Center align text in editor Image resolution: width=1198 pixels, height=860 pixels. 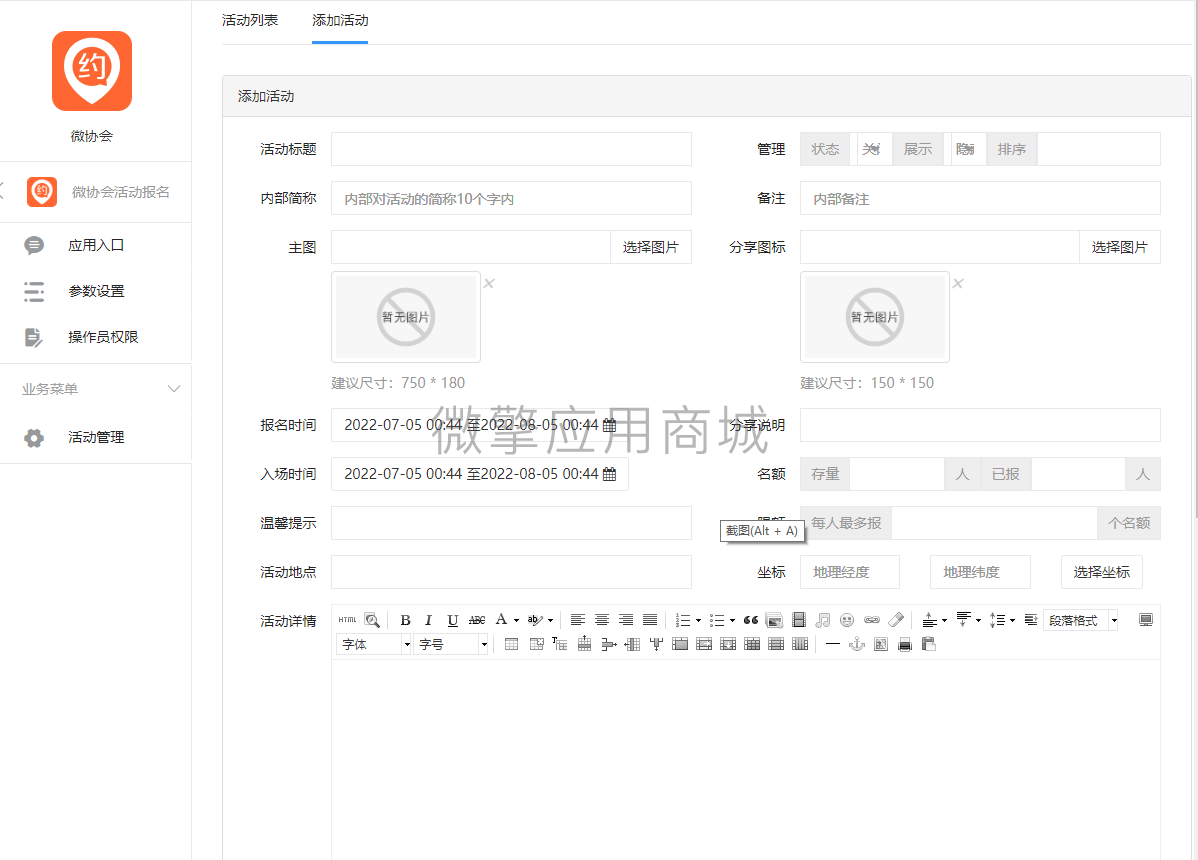pyautogui.click(x=602, y=620)
